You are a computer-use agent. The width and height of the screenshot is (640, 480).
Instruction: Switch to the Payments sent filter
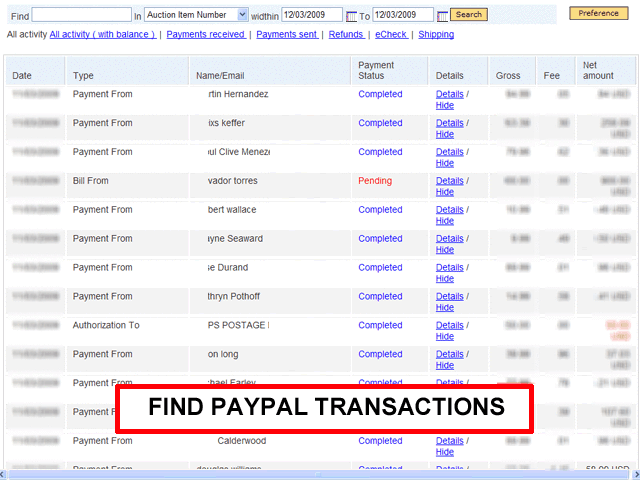pyautogui.click(x=287, y=35)
